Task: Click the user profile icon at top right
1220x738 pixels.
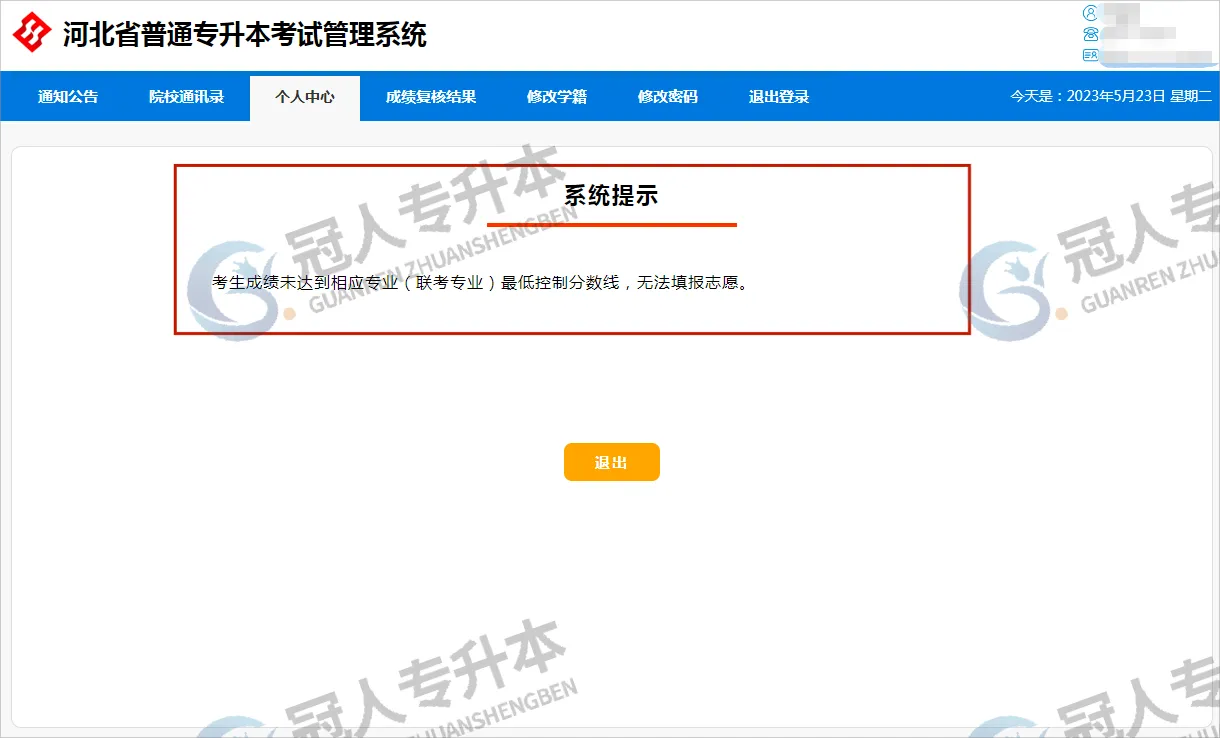Action: [x=1091, y=13]
